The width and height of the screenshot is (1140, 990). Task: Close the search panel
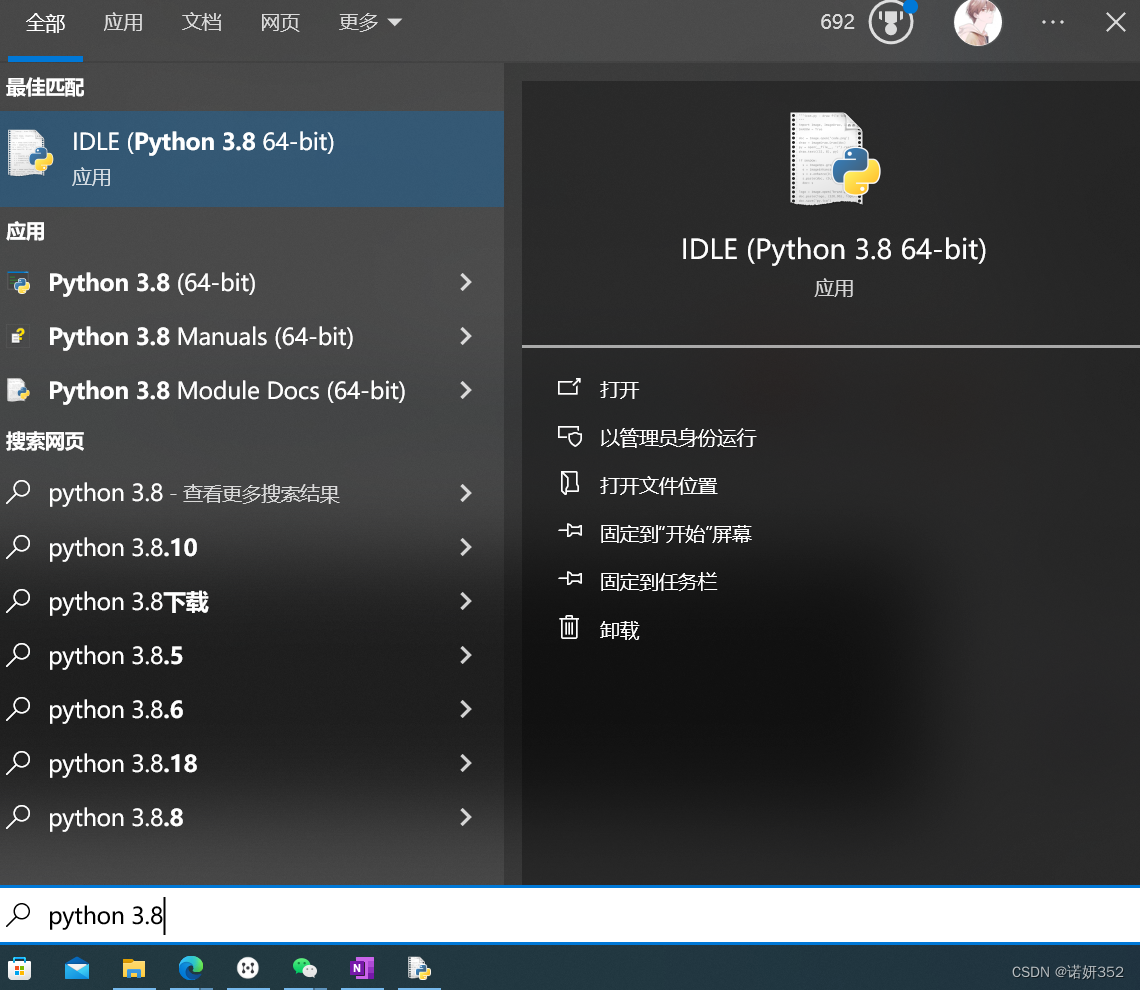[x=1115, y=23]
